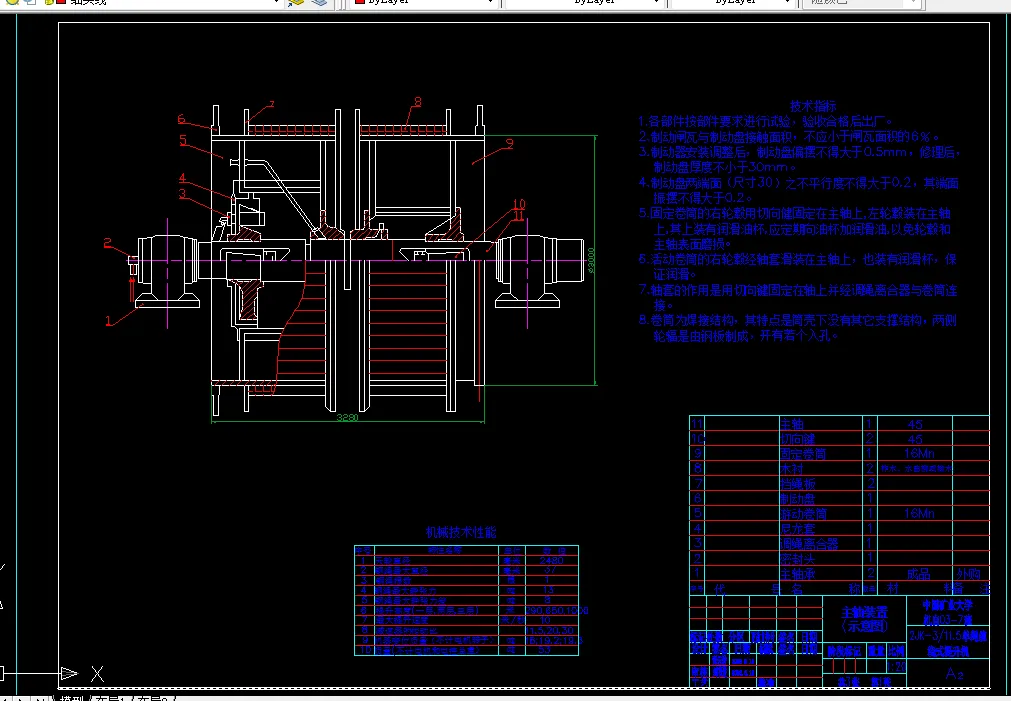Select the red callout number 10 on the drawing

(x=519, y=204)
